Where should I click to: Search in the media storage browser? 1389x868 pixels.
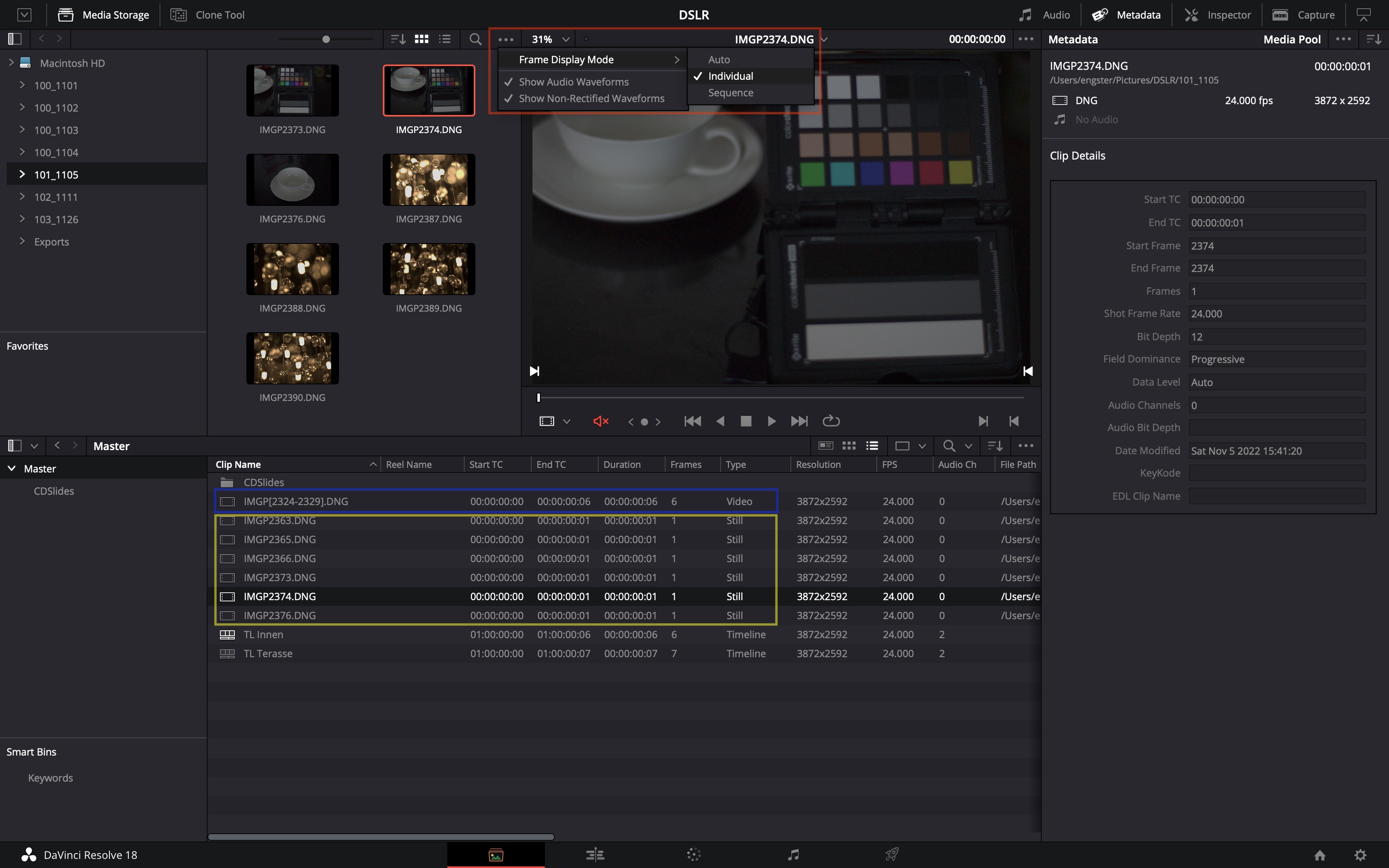click(475, 39)
